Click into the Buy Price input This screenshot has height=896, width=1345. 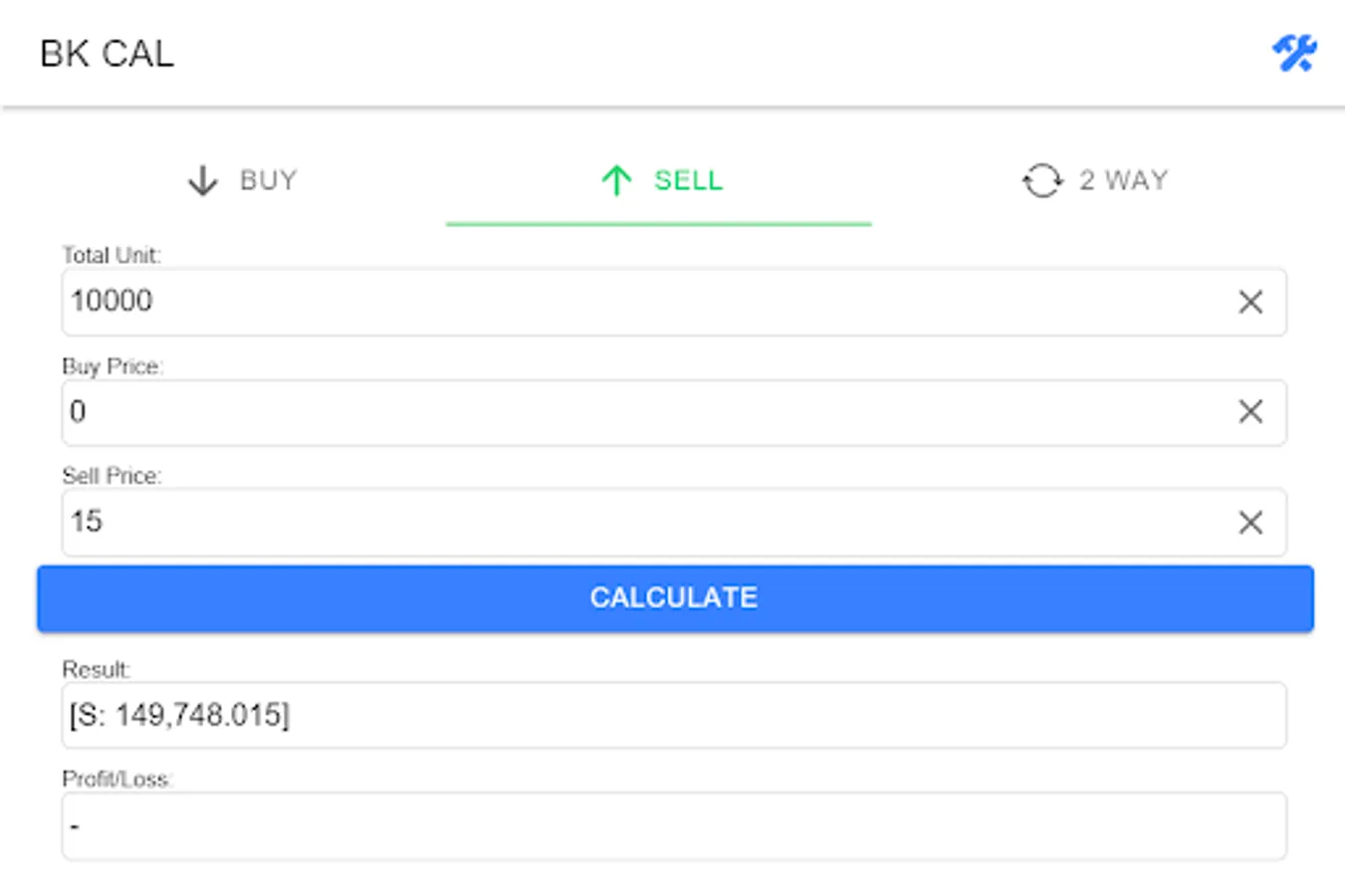(637, 412)
